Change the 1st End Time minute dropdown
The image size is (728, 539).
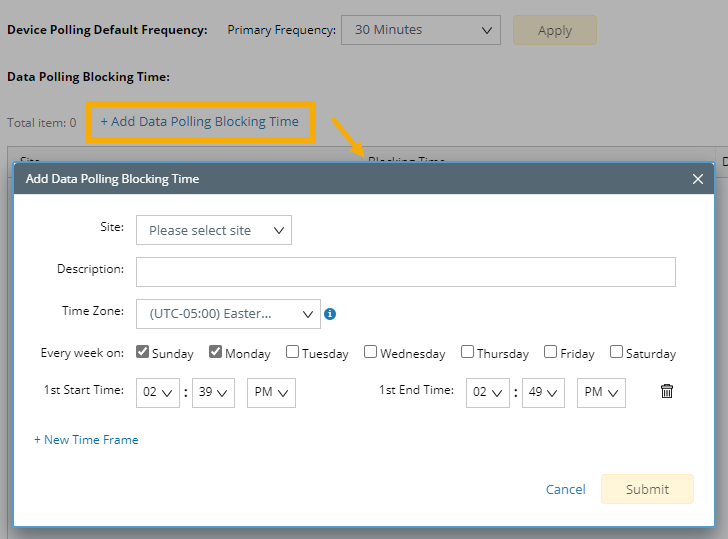542,393
